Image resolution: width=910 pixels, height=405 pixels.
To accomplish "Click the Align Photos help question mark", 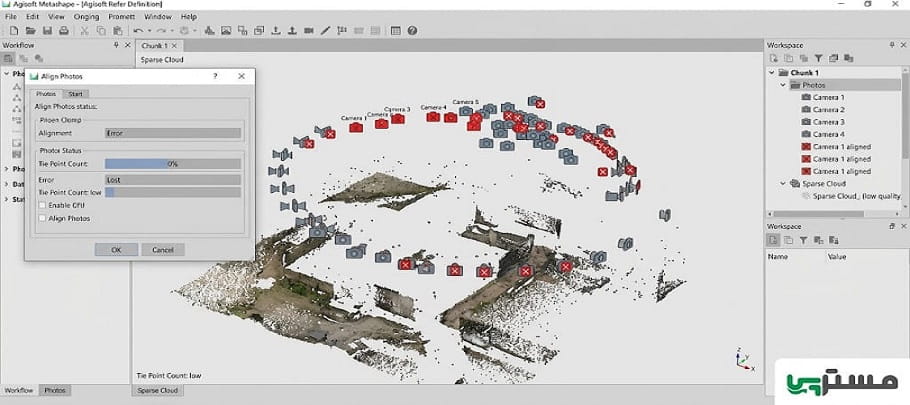I will coord(215,76).
